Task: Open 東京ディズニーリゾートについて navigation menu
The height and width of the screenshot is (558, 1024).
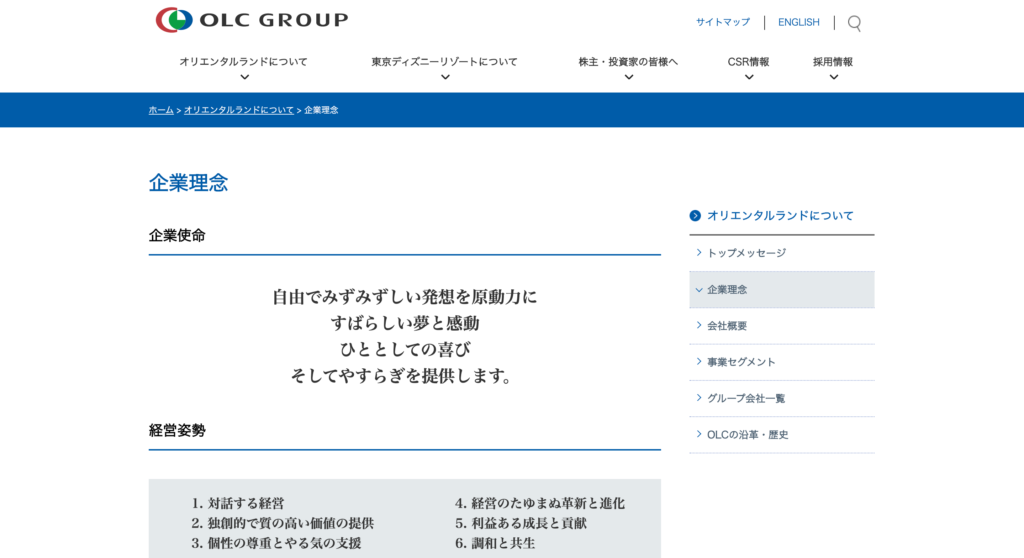Action: pyautogui.click(x=444, y=62)
